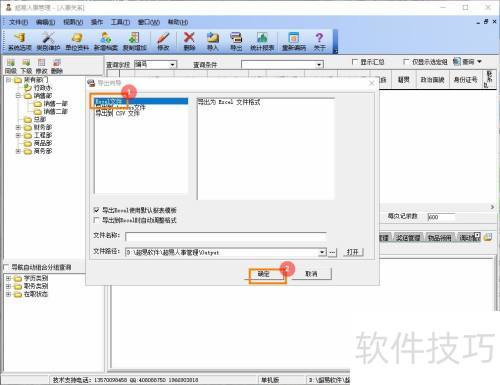The height and width of the screenshot is (385, 500).
Task: Enable the Excel auto-adjust format checkbox
Action: pos(97,220)
